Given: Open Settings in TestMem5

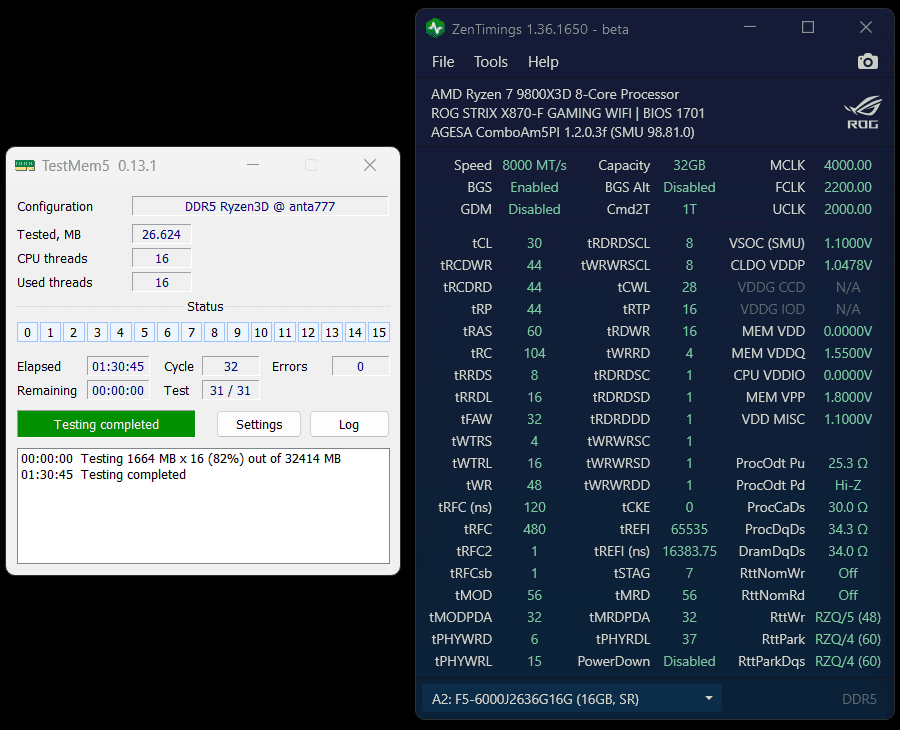Looking at the screenshot, I should (x=259, y=424).
